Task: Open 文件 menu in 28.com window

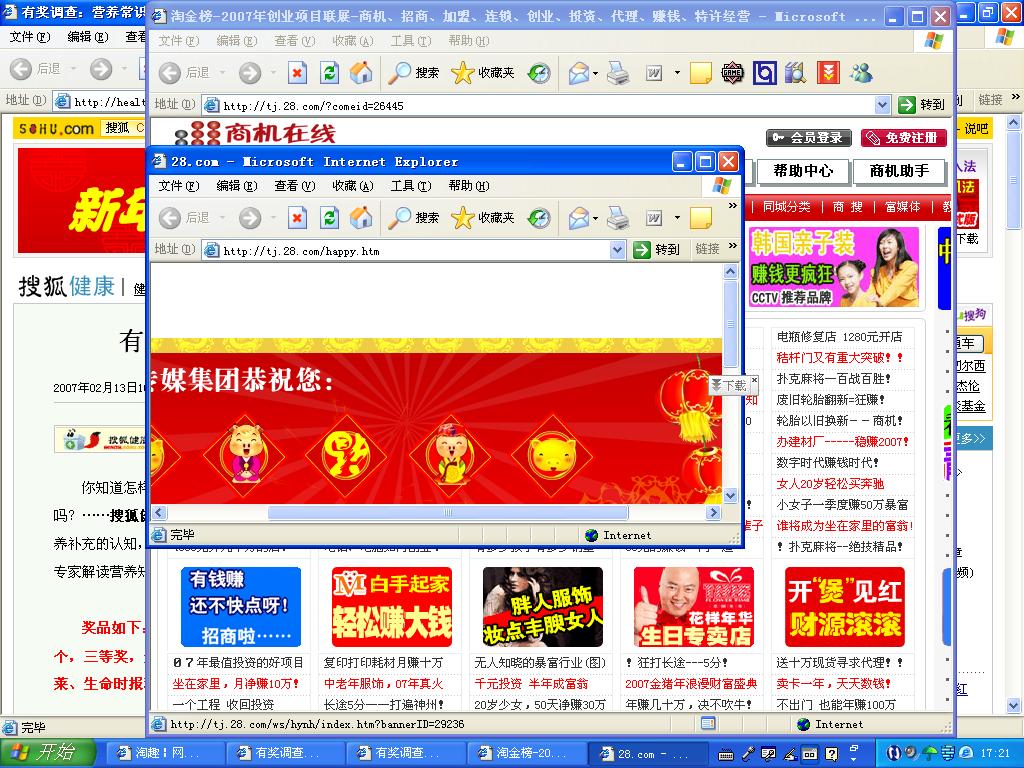Action: coord(178,186)
